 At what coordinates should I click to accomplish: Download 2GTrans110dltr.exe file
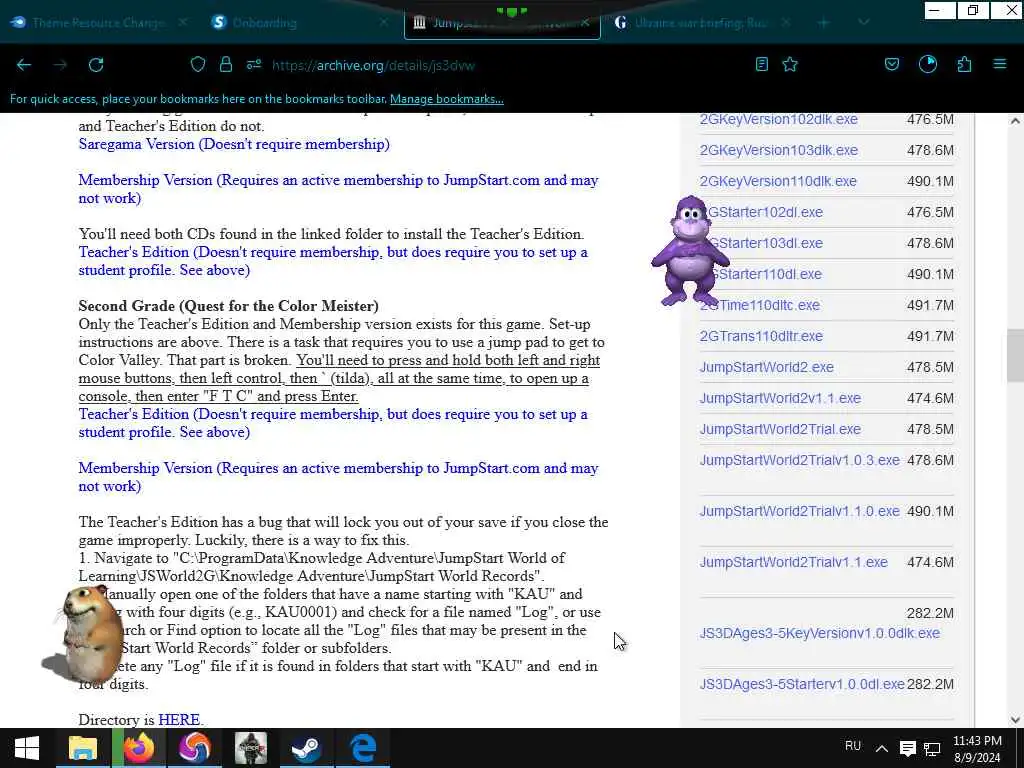tap(761, 336)
